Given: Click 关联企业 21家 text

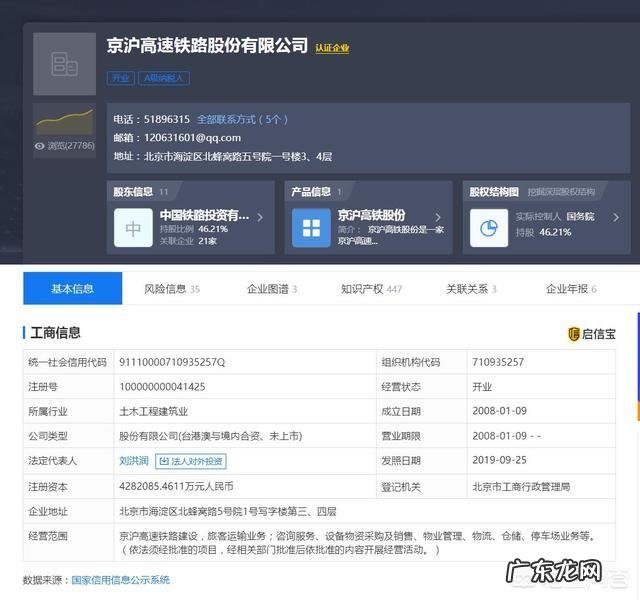Looking at the screenshot, I should tap(188, 241).
